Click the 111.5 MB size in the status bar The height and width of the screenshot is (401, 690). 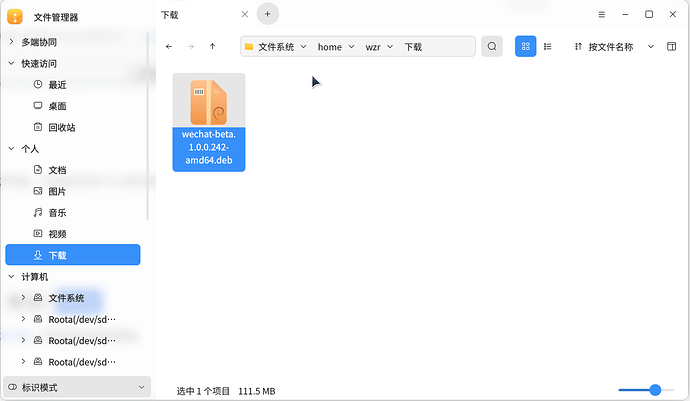(x=257, y=391)
